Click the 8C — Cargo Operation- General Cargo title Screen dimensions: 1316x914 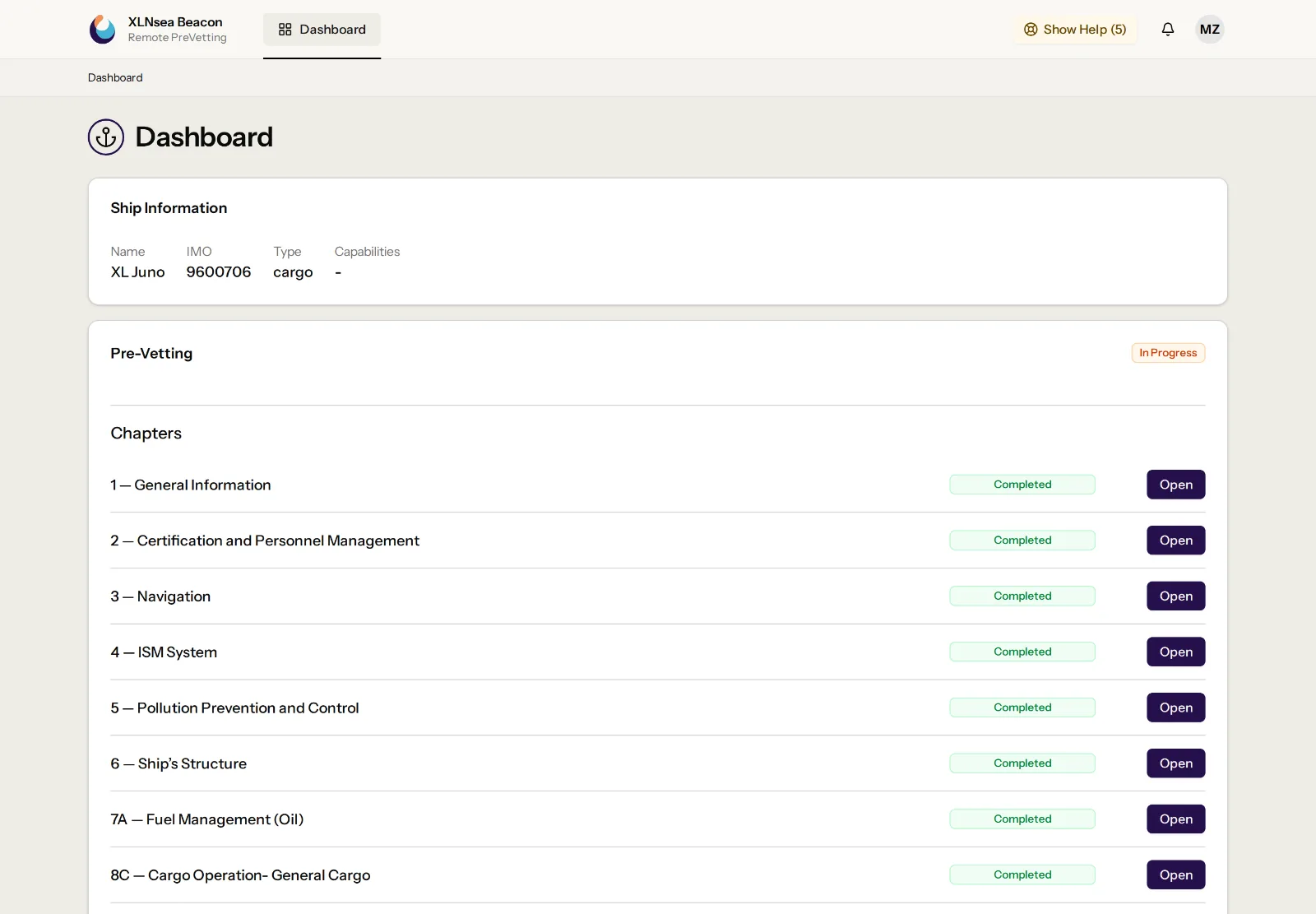pyautogui.click(x=240, y=875)
